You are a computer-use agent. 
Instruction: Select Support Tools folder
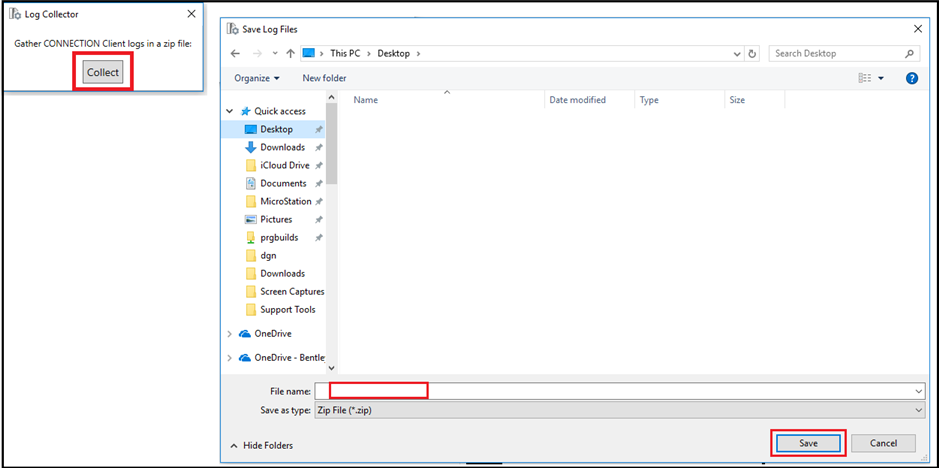click(x=287, y=309)
